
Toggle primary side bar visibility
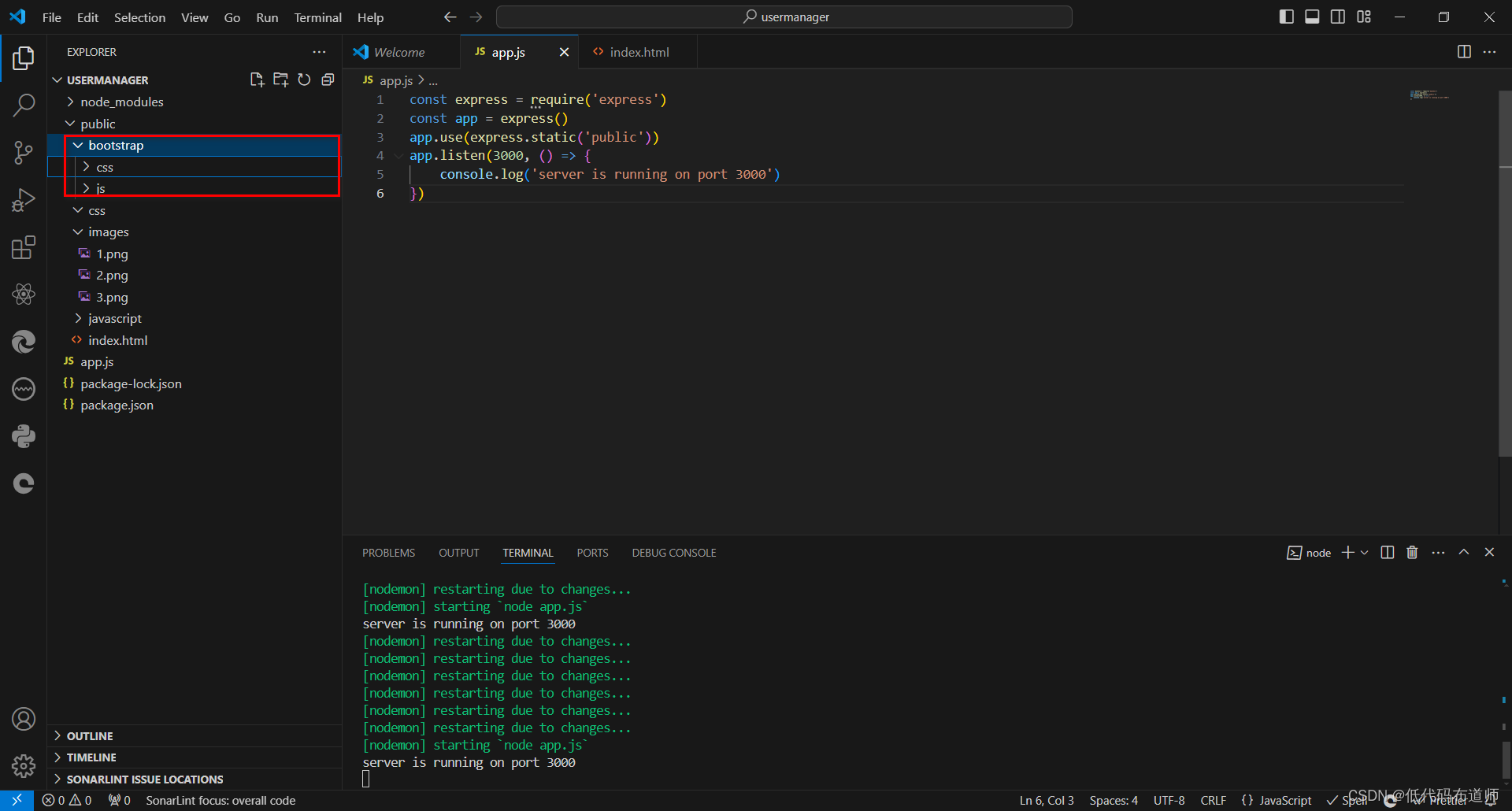tap(1287, 17)
